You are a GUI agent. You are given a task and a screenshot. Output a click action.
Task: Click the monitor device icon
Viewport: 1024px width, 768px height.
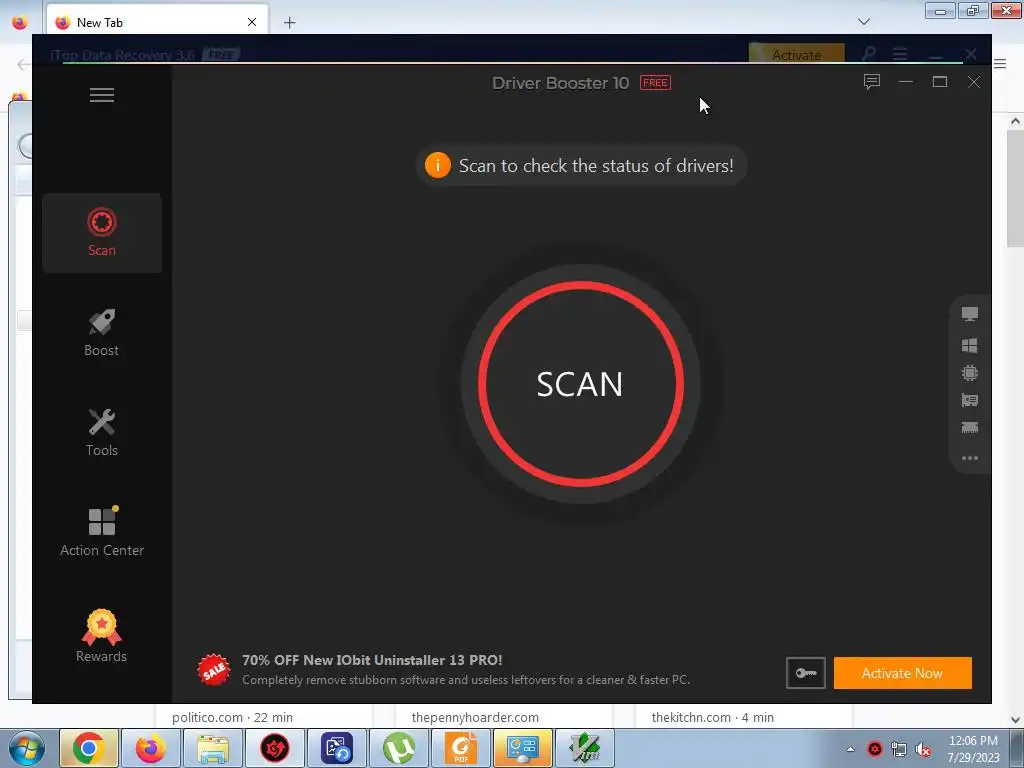click(970, 314)
